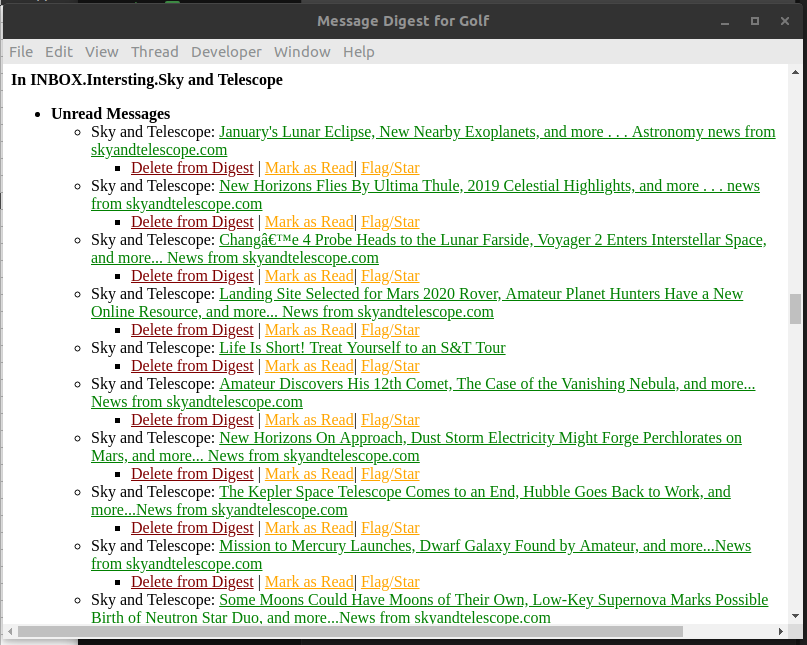
Task: Mark Ultima Thule message as read
Action: click(309, 222)
